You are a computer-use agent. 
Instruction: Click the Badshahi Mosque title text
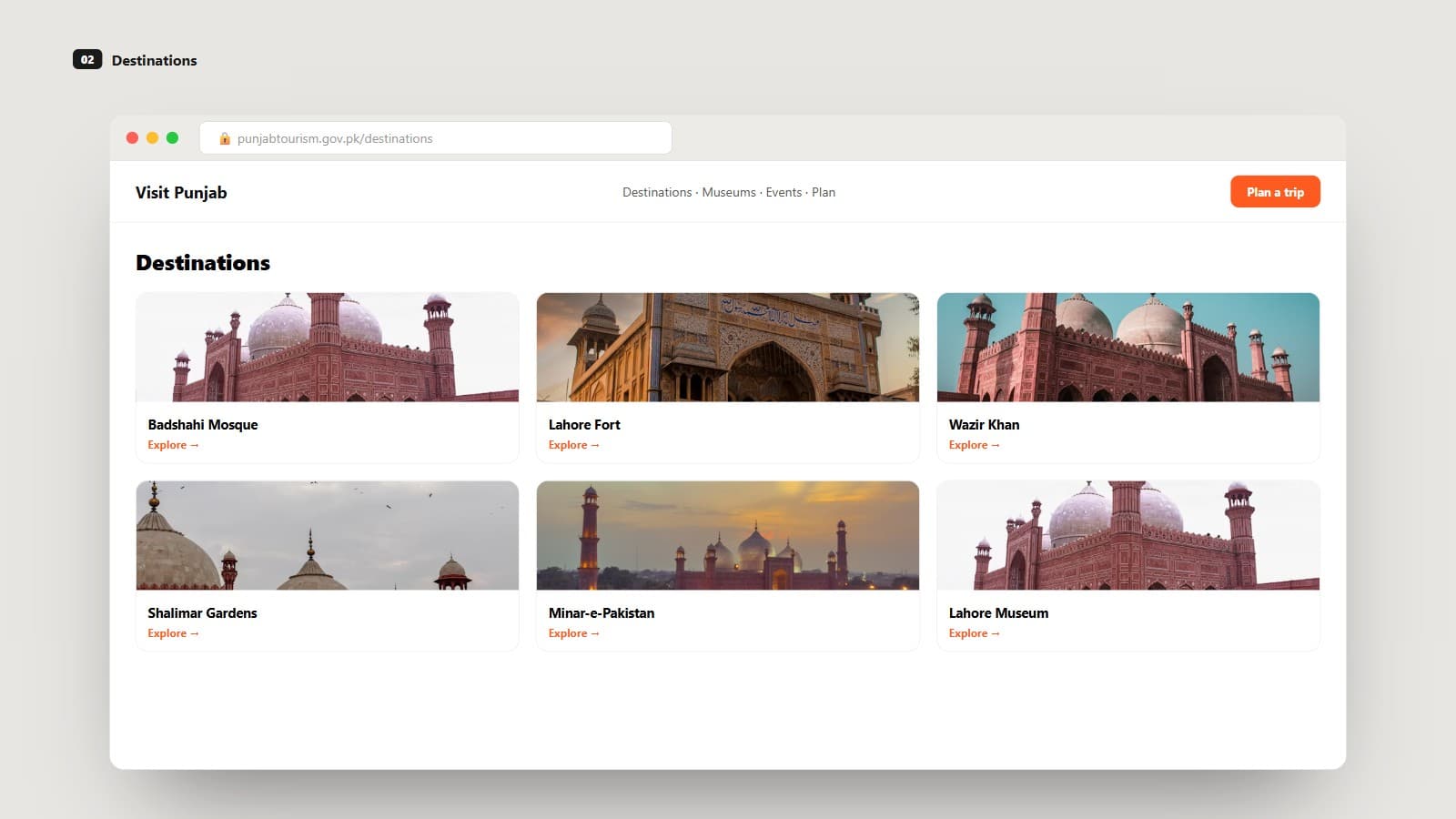click(x=203, y=425)
